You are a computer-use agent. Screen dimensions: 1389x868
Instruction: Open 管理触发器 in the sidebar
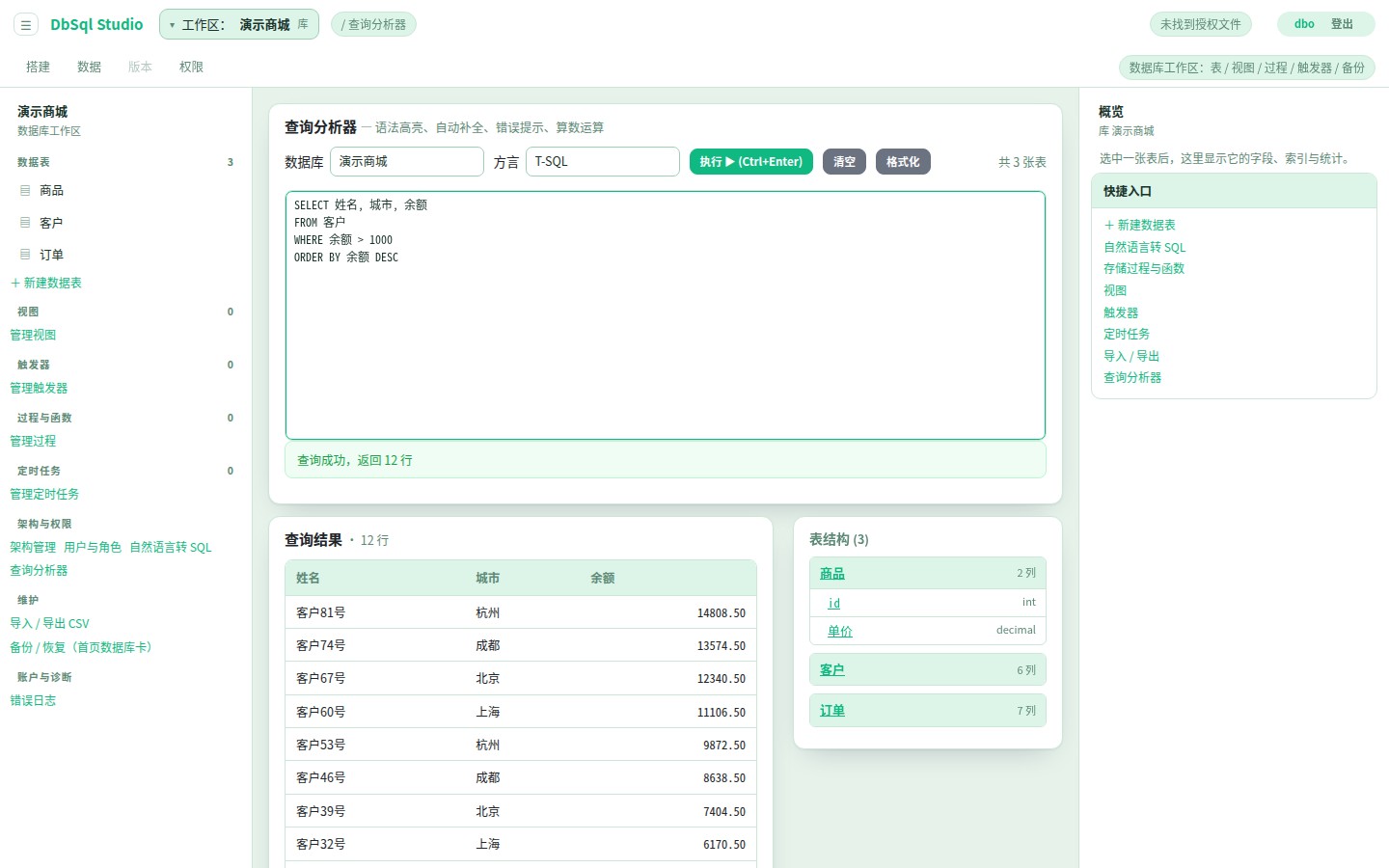click(x=39, y=388)
